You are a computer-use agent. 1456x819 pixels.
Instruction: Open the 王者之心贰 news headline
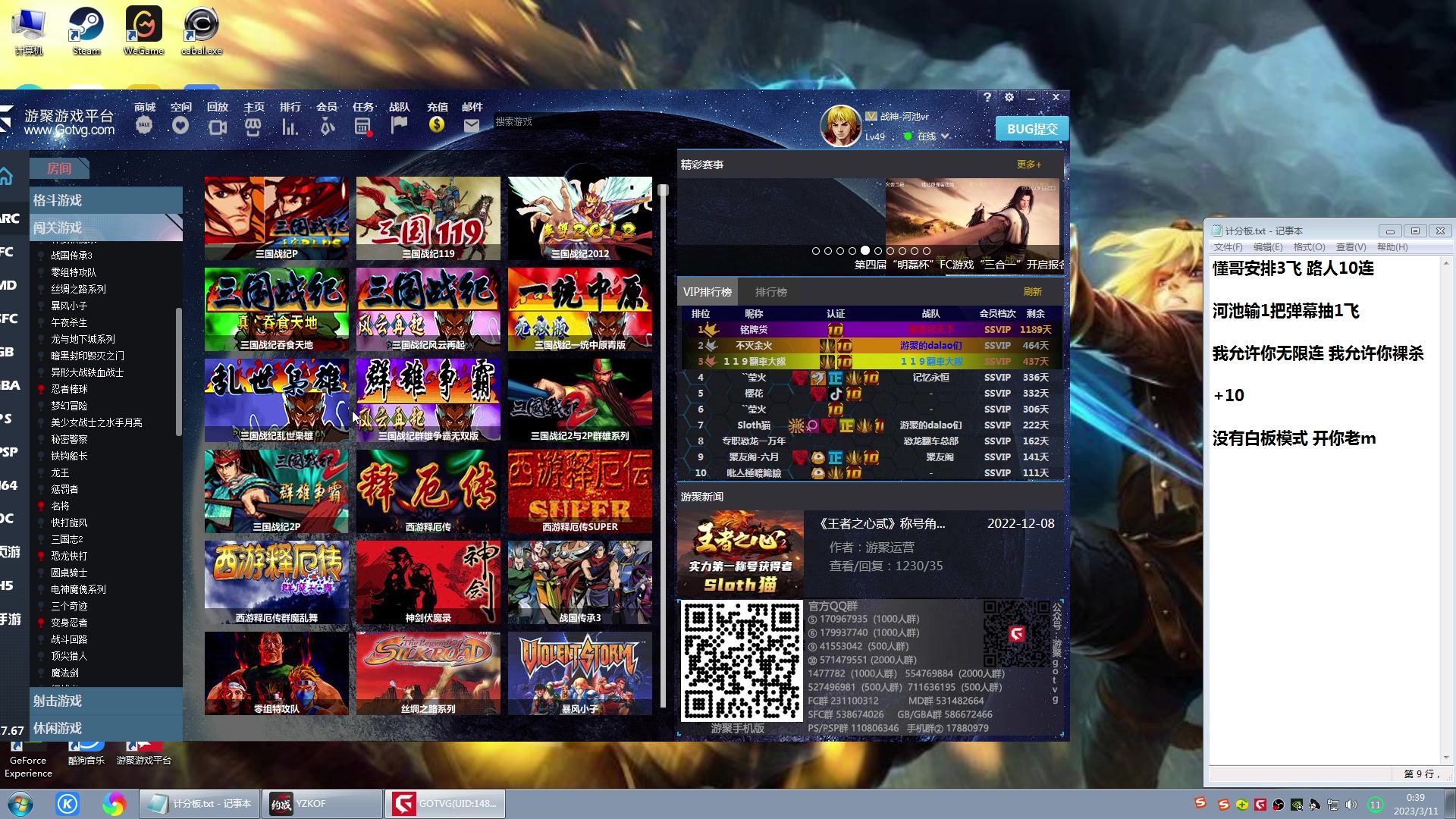coord(883,523)
